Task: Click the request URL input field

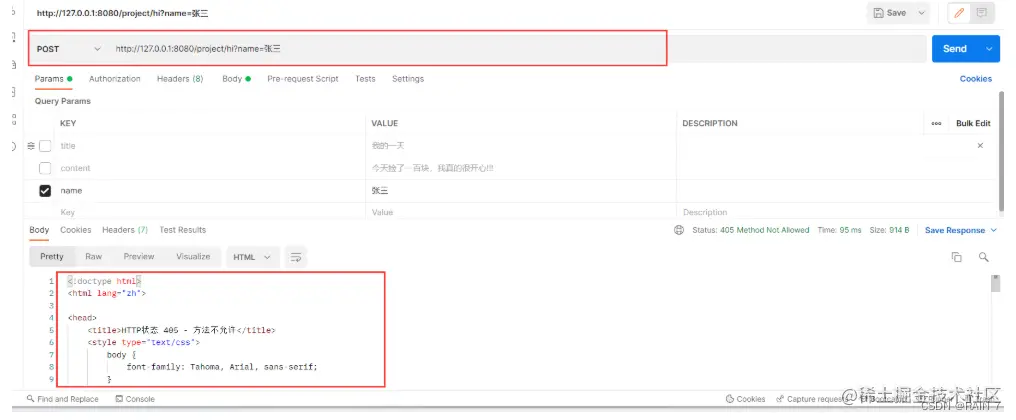Action: click(x=518, y=49)
